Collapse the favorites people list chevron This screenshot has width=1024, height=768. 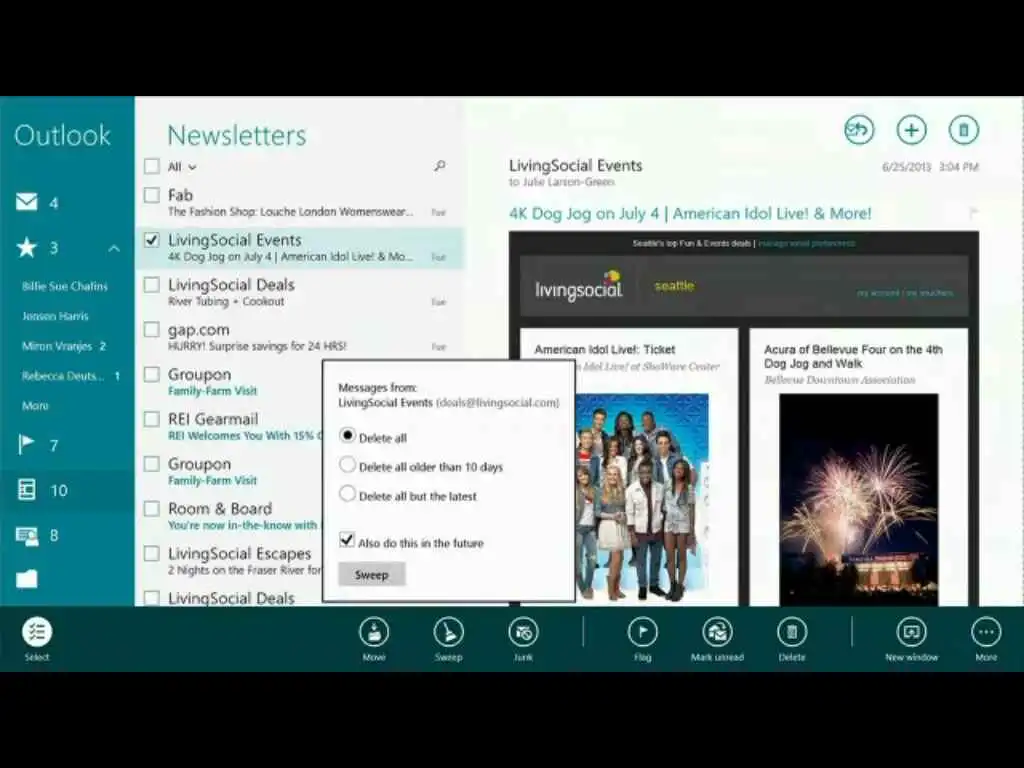click(114, 248)
